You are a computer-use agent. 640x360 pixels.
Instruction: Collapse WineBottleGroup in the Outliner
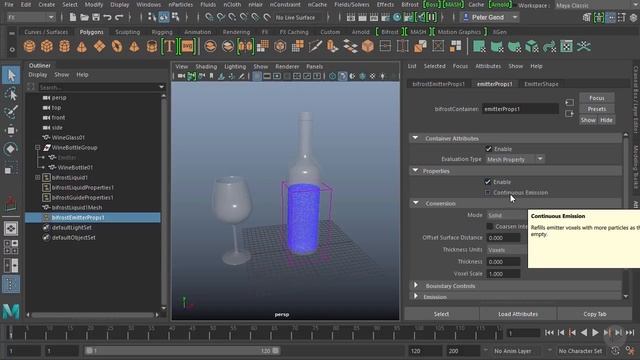(38, 147)
